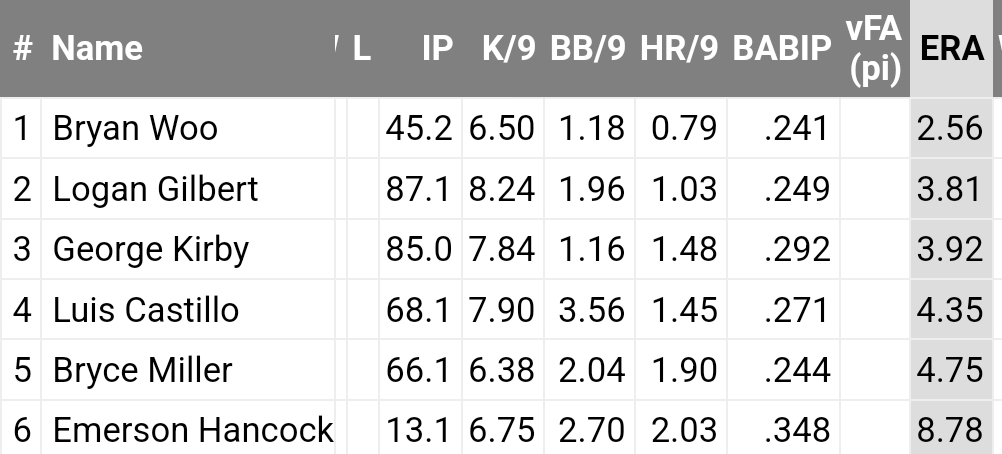Sort by HR/9 column header
The width and height of the screenshot is (1002, 454).
pos(679,49)
